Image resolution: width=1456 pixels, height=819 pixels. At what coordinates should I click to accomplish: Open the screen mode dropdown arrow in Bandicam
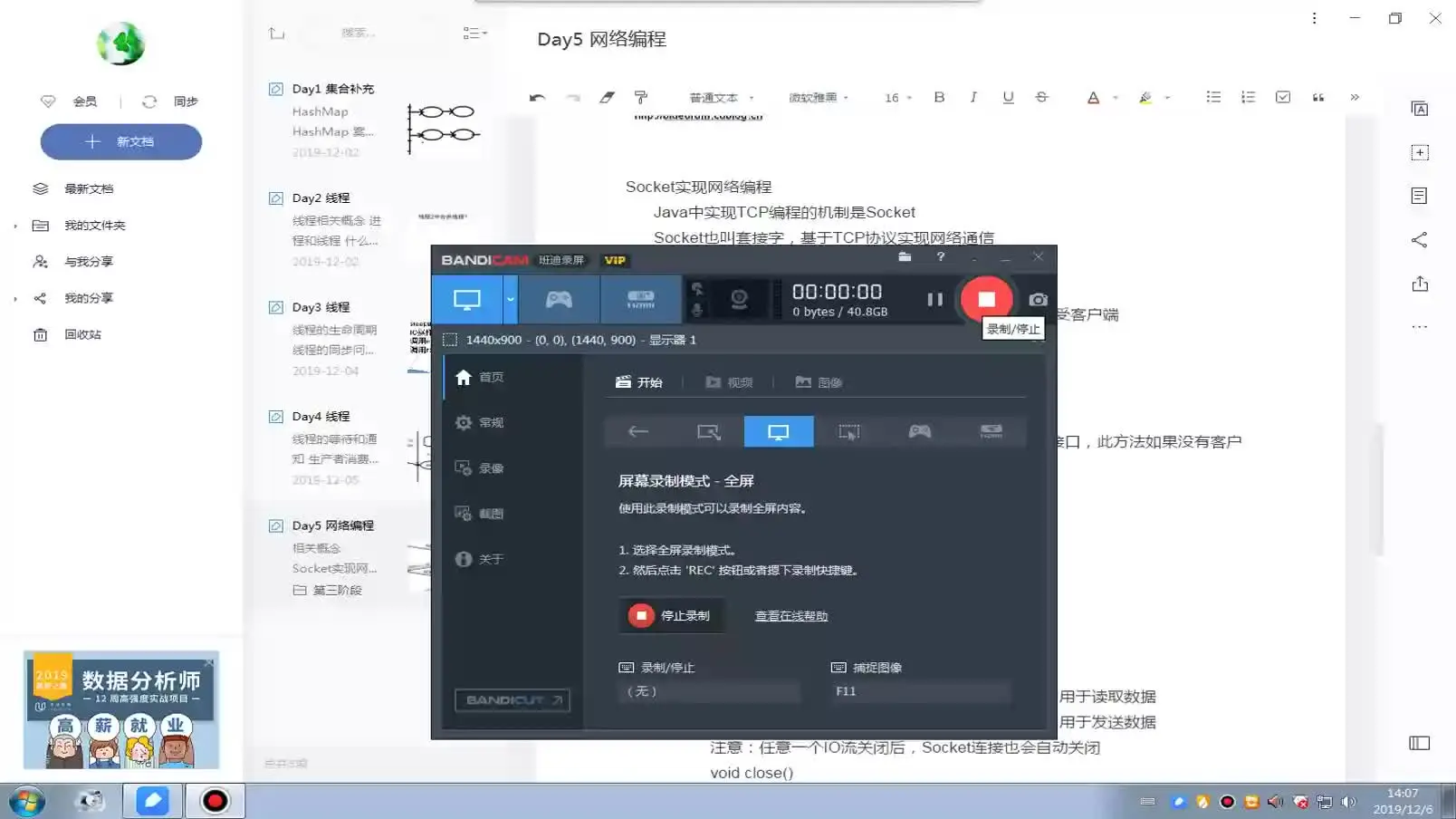(511, 300)
